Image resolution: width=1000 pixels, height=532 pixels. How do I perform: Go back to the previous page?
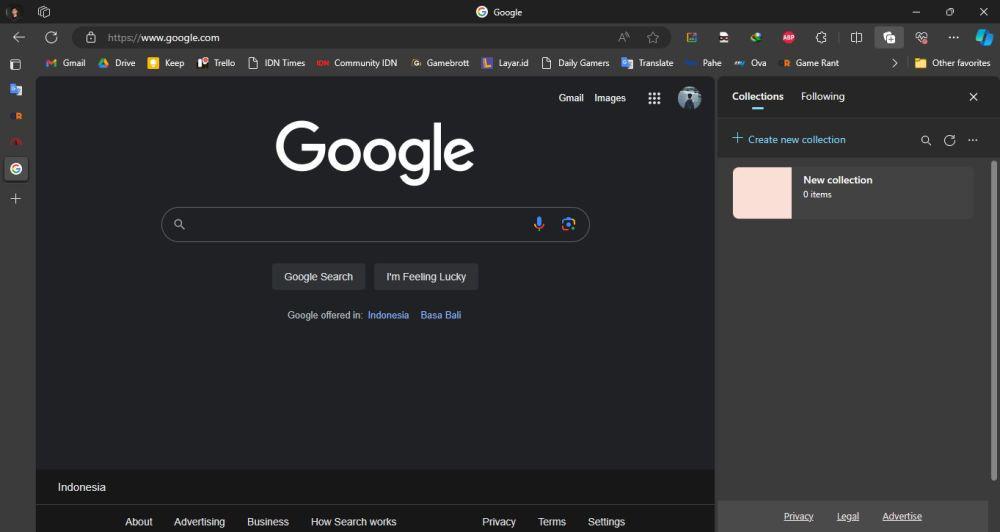pos(19,38)
